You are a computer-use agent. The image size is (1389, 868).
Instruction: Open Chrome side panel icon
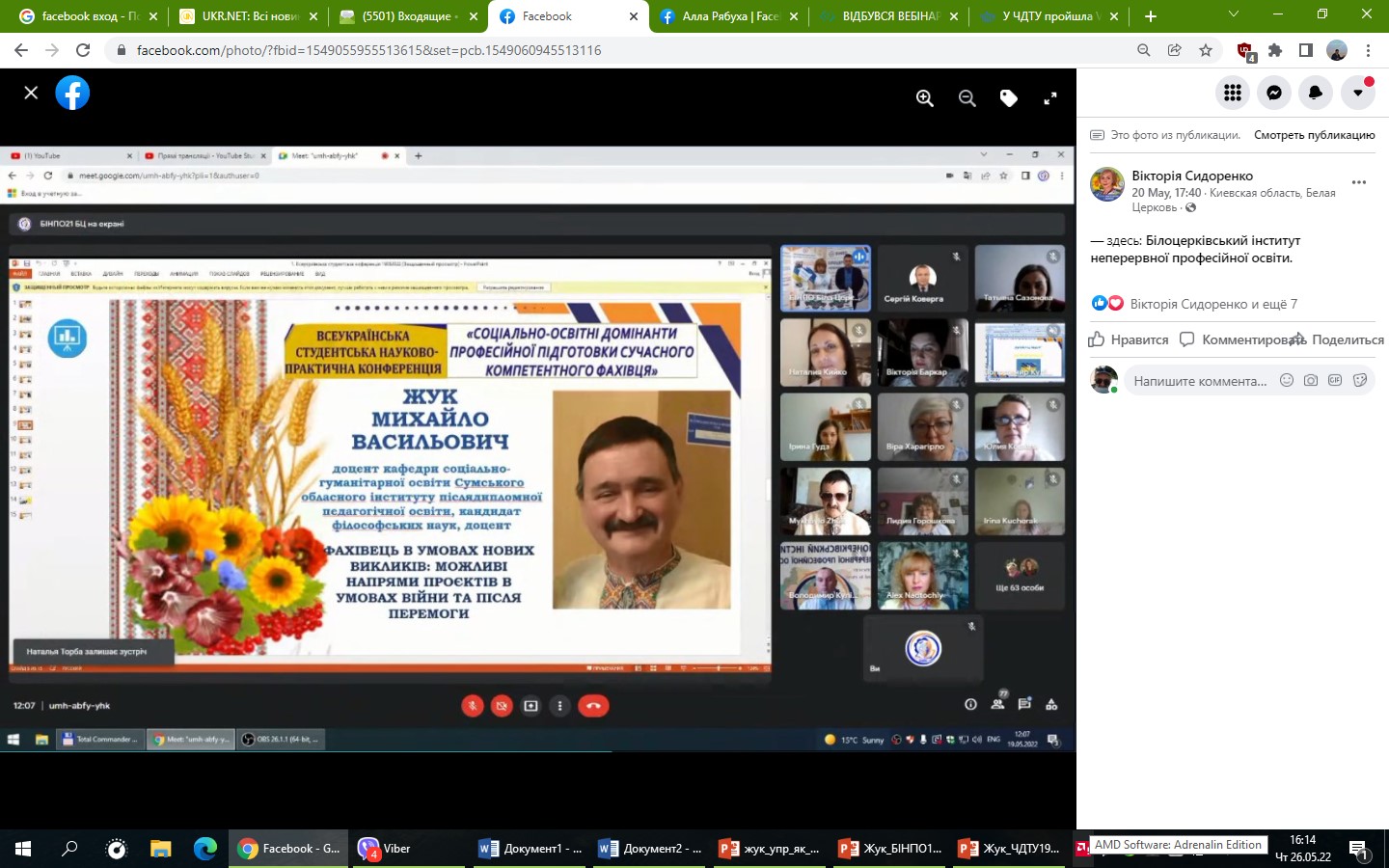1306,50
